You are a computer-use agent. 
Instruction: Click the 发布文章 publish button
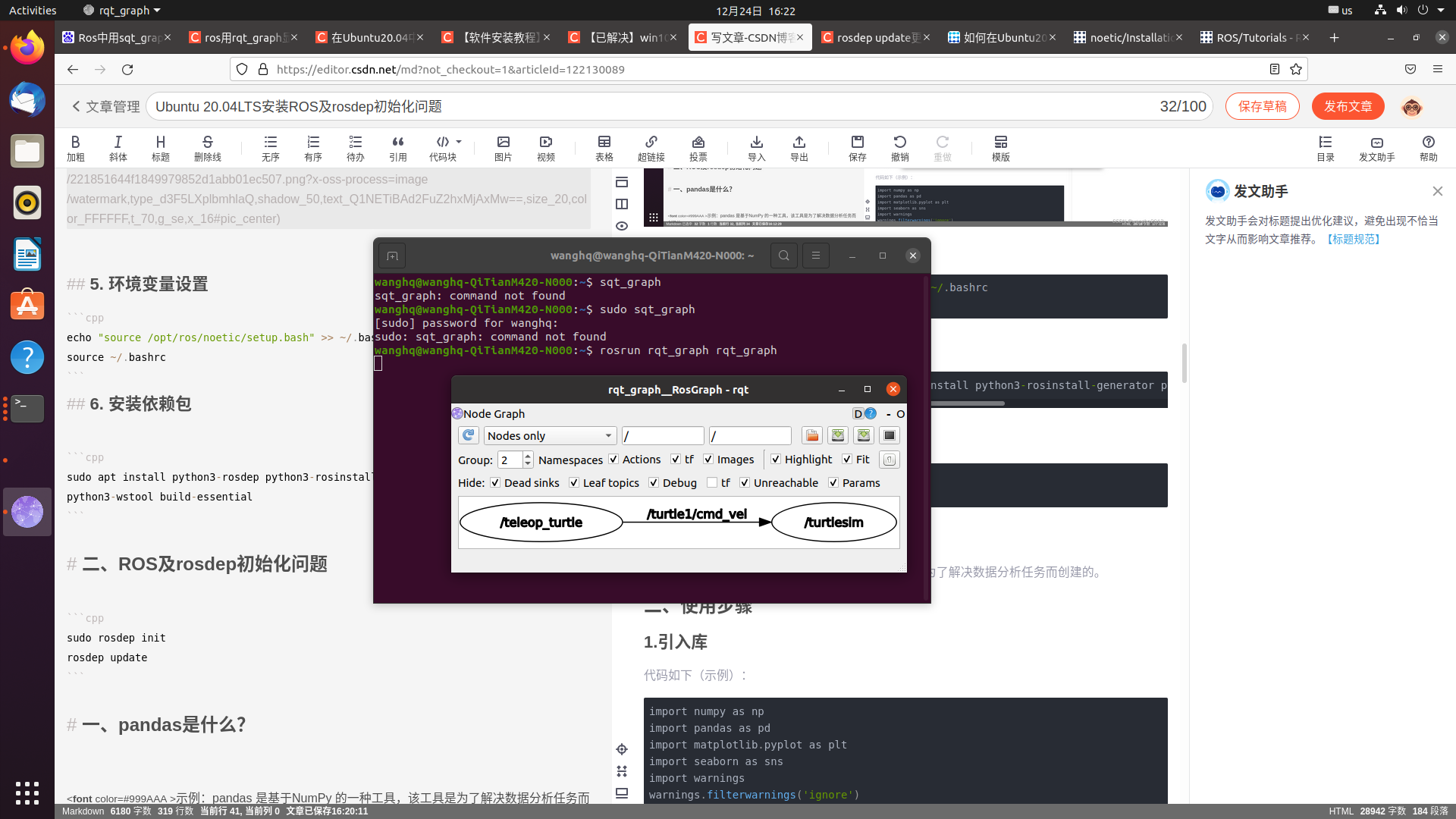tap(1348, 106)
